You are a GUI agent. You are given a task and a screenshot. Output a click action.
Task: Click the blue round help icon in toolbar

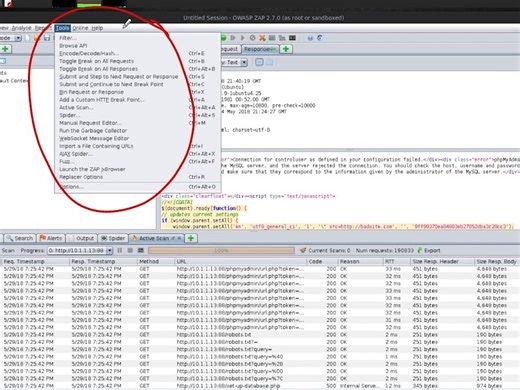tap(310, 38)
